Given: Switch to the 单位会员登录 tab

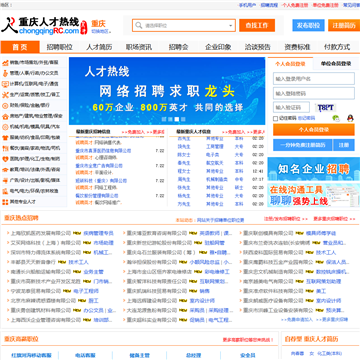Looking at the screenshot, I should [336, 64].
